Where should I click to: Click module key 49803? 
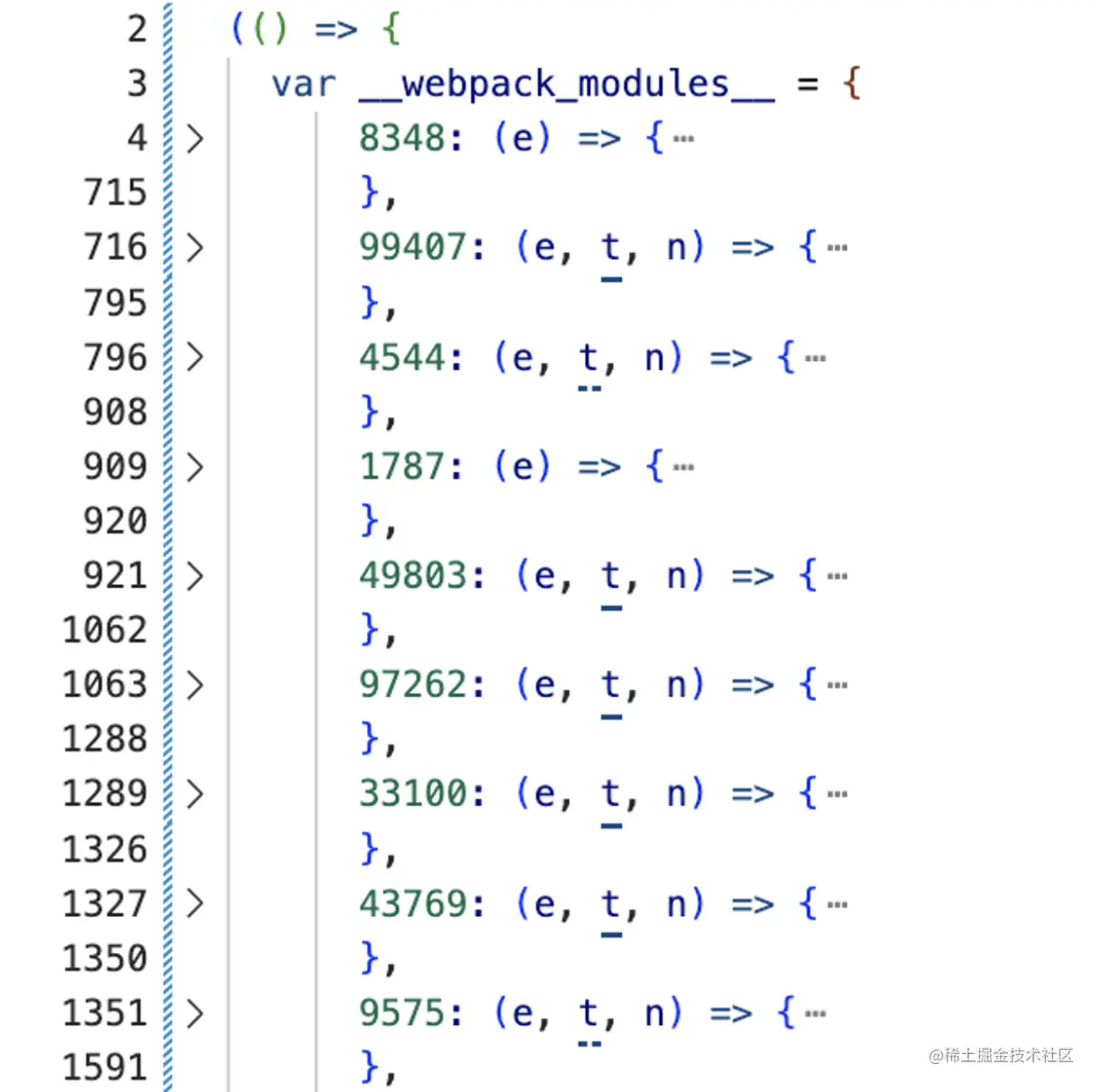(x=412, y=577)
